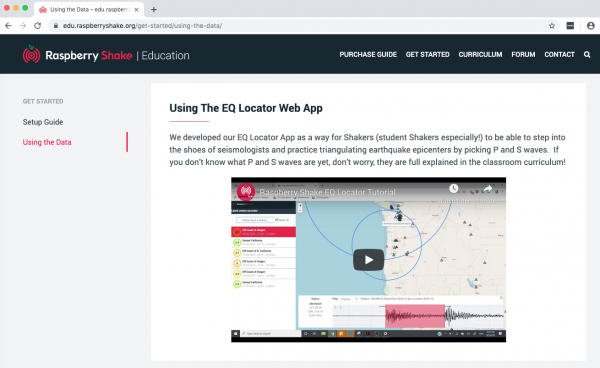Open the Raspberry Shake EQ Locator Tutorial title
Viewport: 600px width, 368px height.
pyautogui.click(x=328, y=192)
